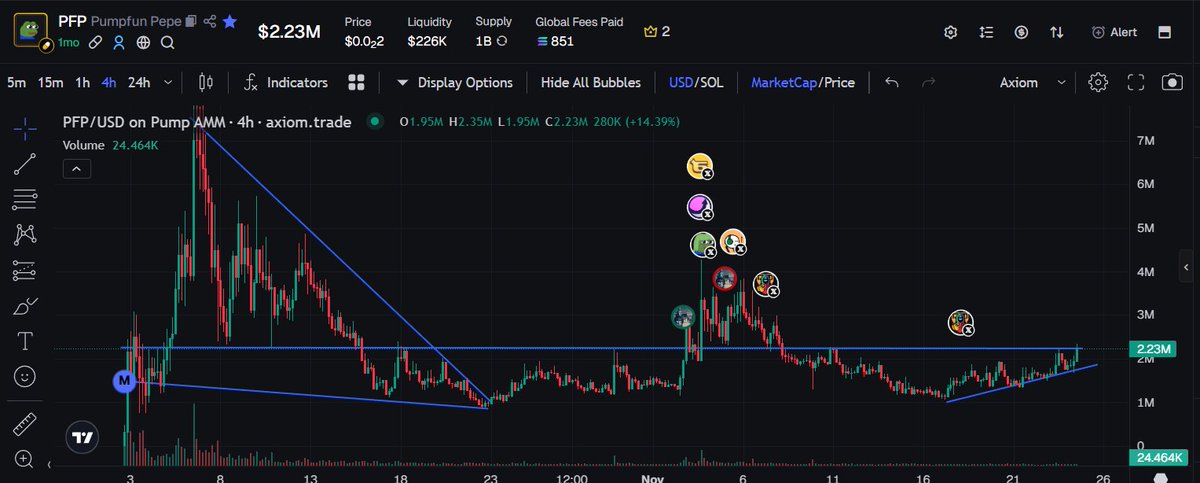The width and height of the screenshot is (1200, 483).
Task: Redo the chart action
Action: [x=928, y=82]
